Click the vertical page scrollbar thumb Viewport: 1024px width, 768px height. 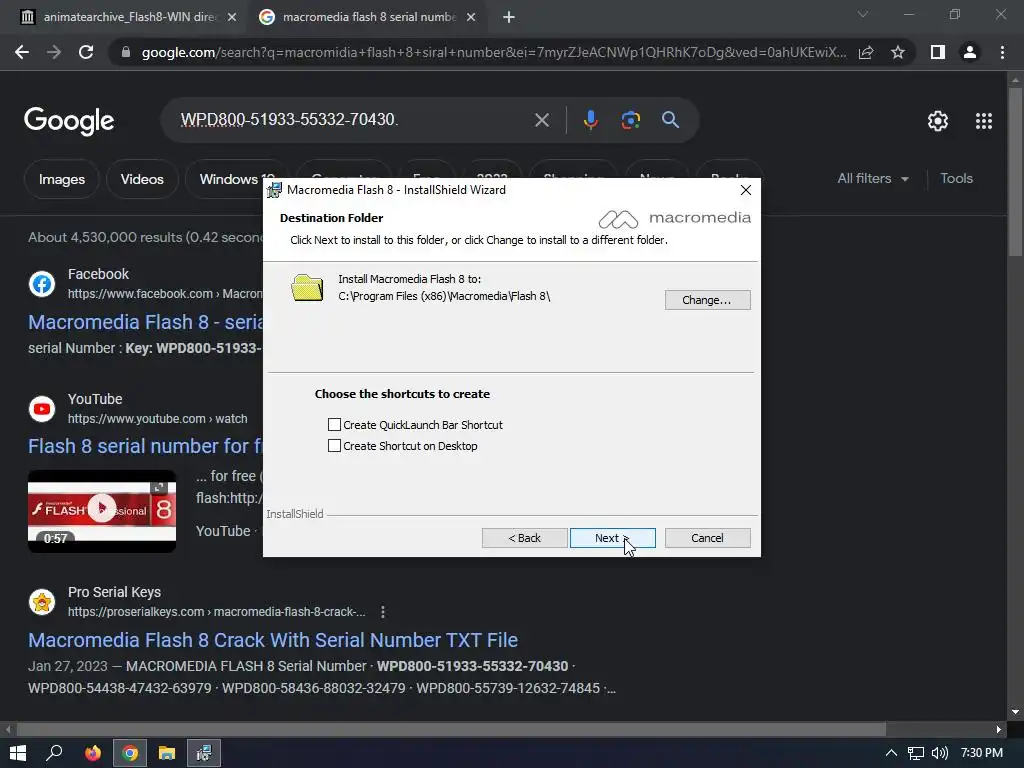tap(1015, 171)
